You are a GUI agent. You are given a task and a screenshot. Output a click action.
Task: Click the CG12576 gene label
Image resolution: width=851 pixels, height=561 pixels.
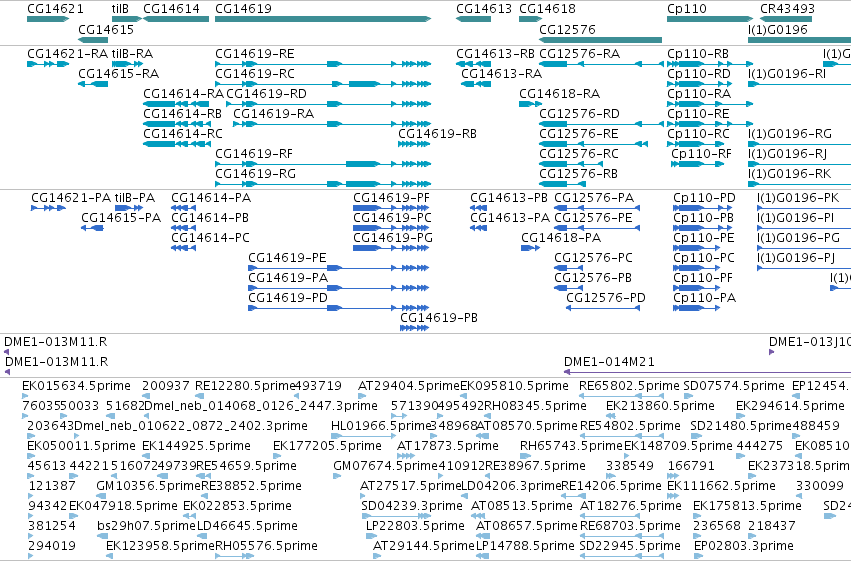coord(567,29)
